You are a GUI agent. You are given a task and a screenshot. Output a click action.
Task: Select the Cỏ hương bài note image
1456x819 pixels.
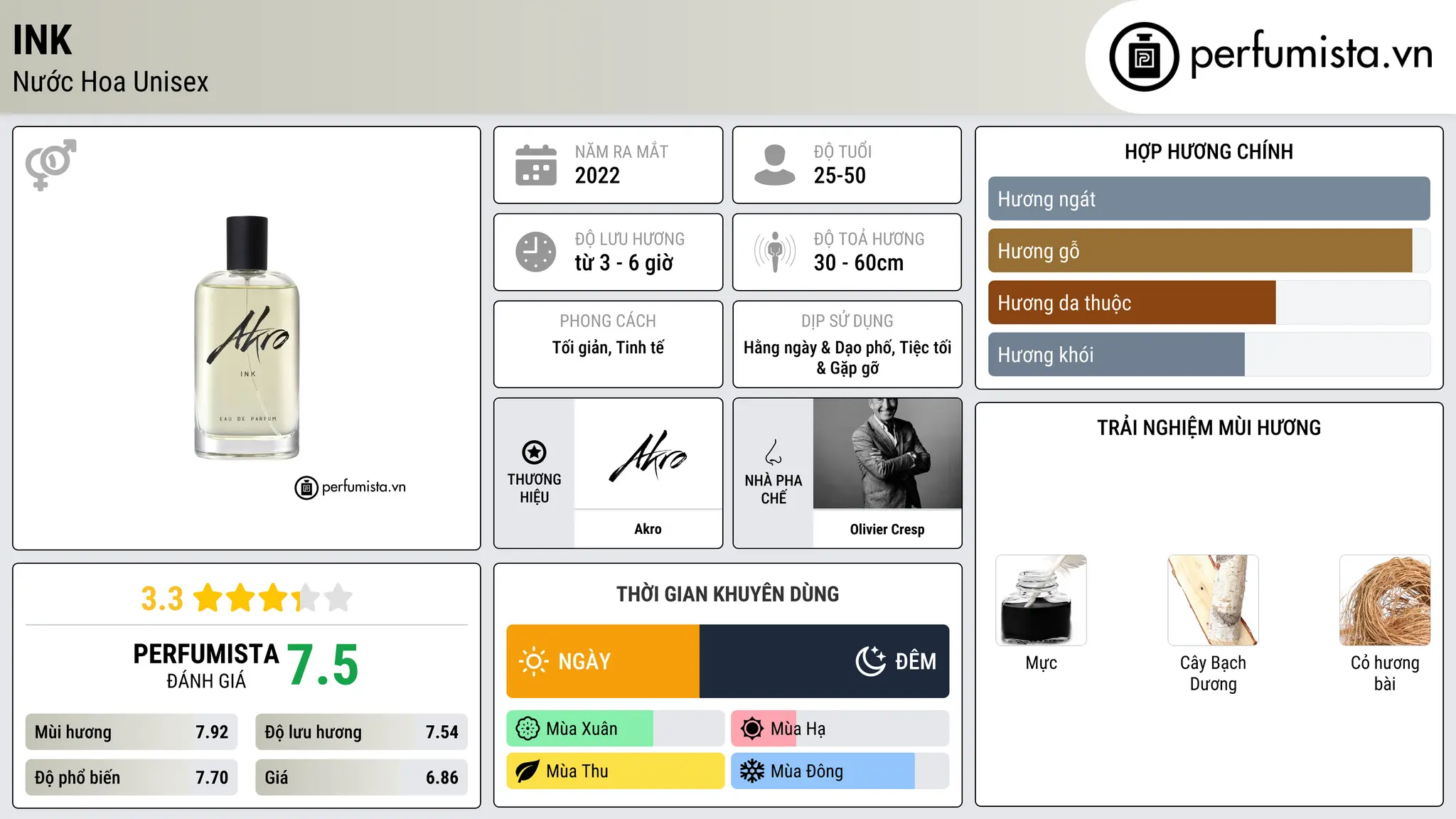[1385, 600]
